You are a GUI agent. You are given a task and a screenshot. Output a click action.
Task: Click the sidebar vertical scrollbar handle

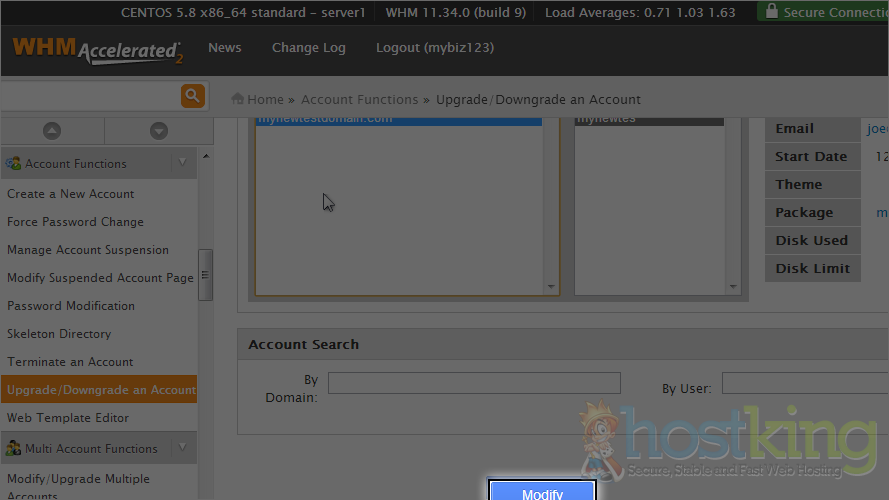(205, 275)
